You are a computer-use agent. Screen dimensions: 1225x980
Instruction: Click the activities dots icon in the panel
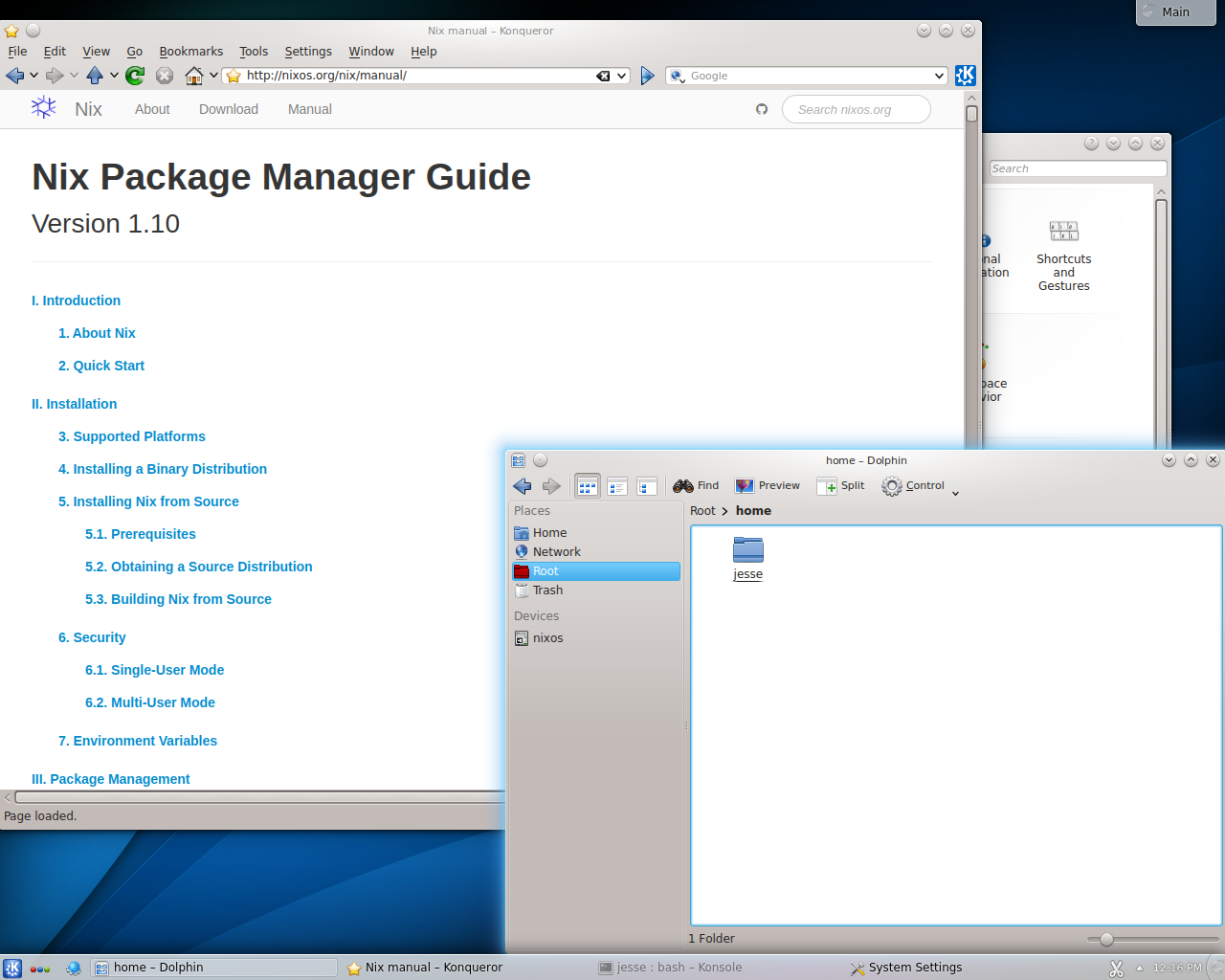click(40, 969)
